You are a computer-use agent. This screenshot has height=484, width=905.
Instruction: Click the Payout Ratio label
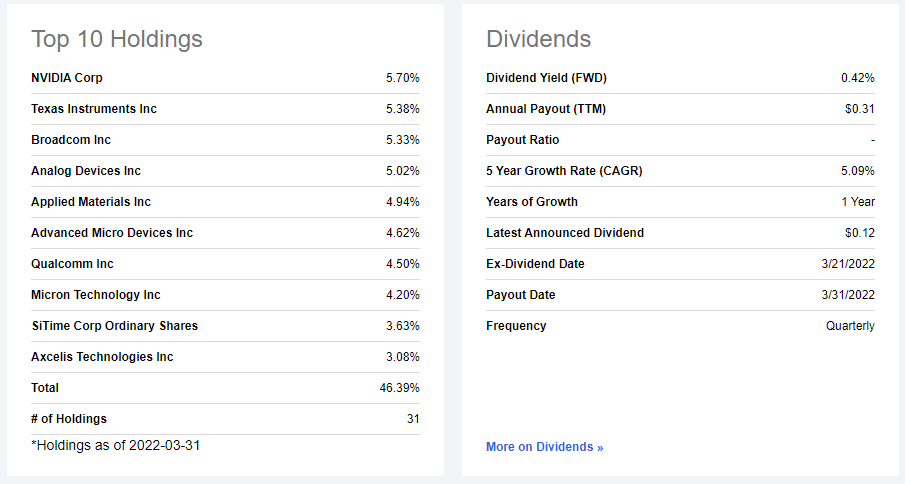click(523, 140)
